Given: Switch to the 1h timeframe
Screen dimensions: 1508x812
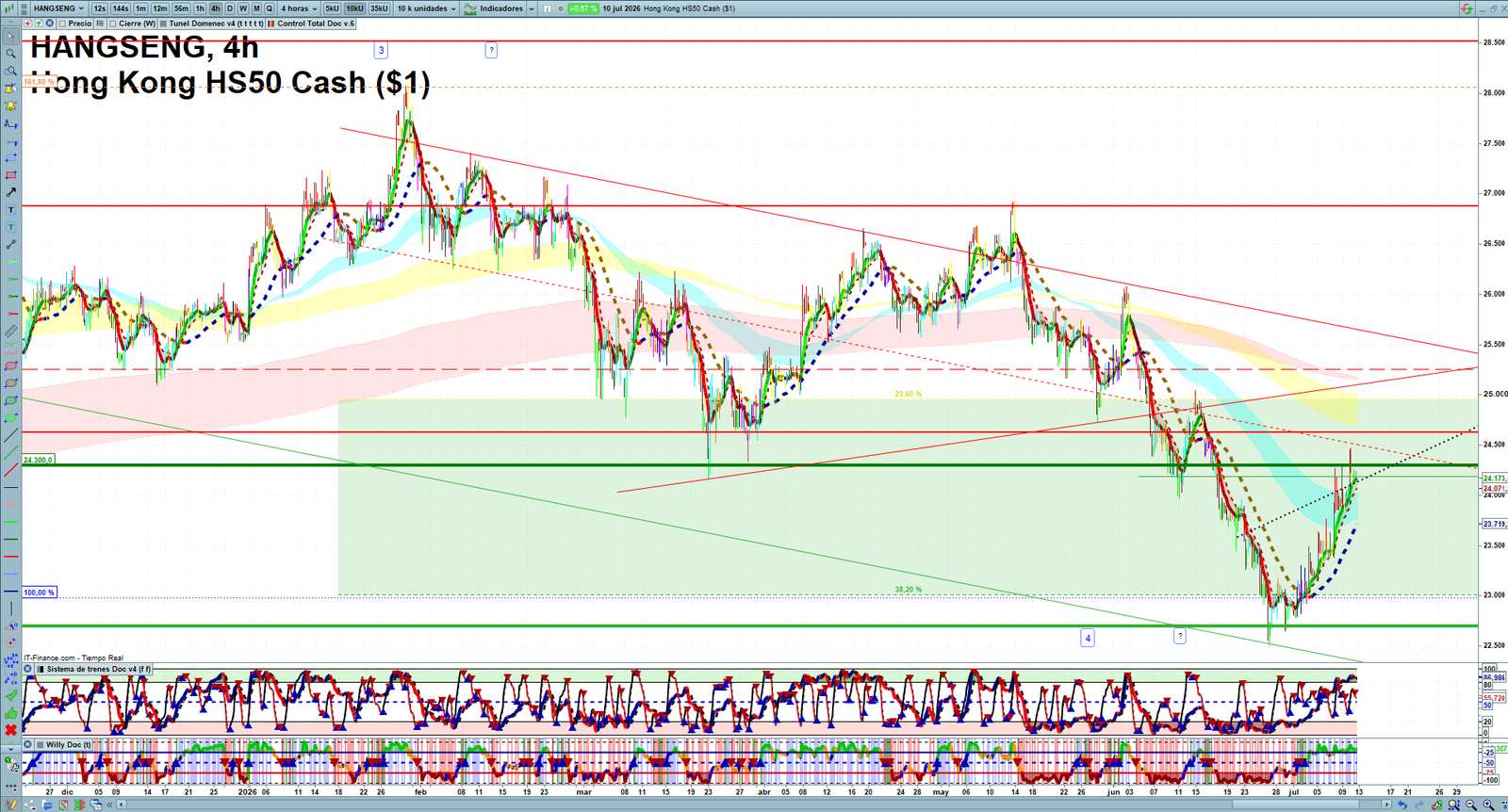Looking at the screenshot, I should 200,8.
